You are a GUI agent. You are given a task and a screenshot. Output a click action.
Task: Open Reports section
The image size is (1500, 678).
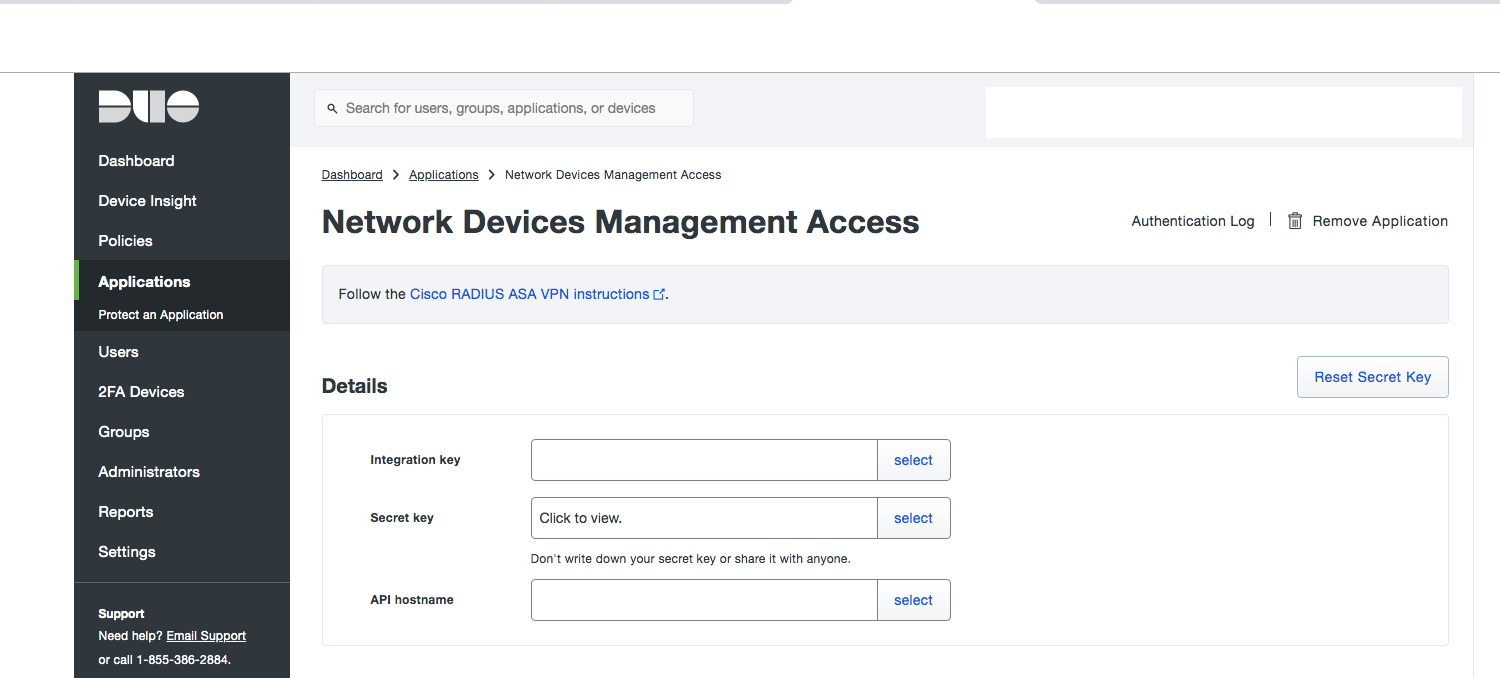(126, 512)
